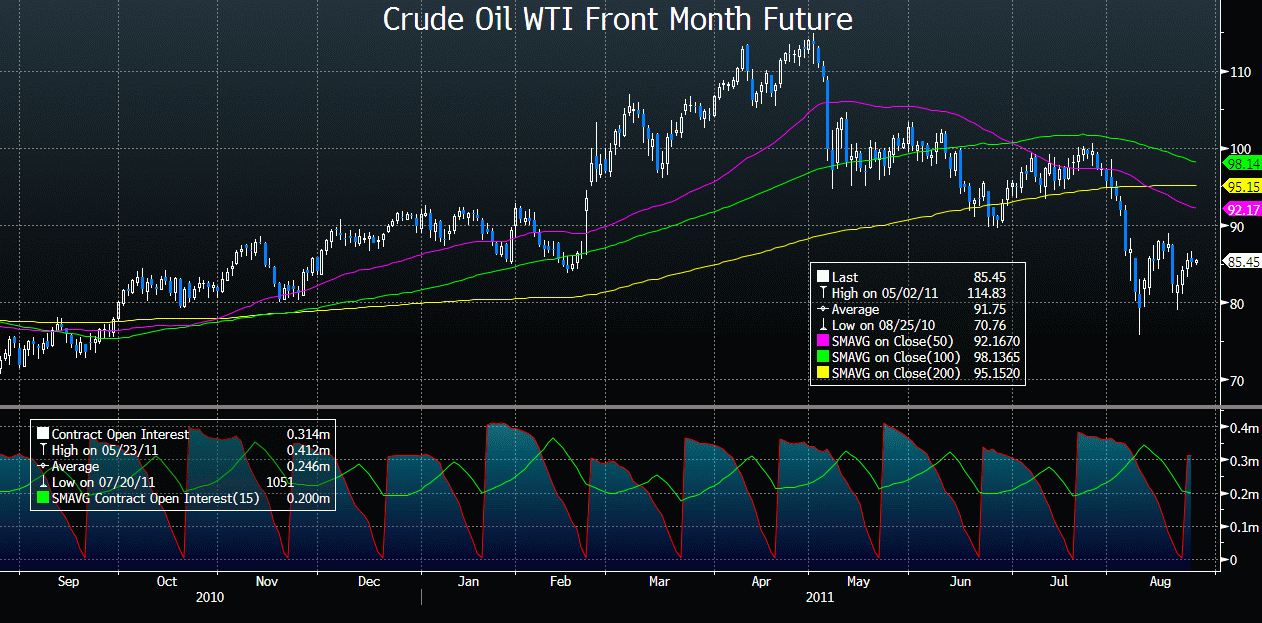Viewport: 1262px width, 623px height.
Task: Click the green SMAVG on Close(100) legend swatch
Action: [823, 357]
